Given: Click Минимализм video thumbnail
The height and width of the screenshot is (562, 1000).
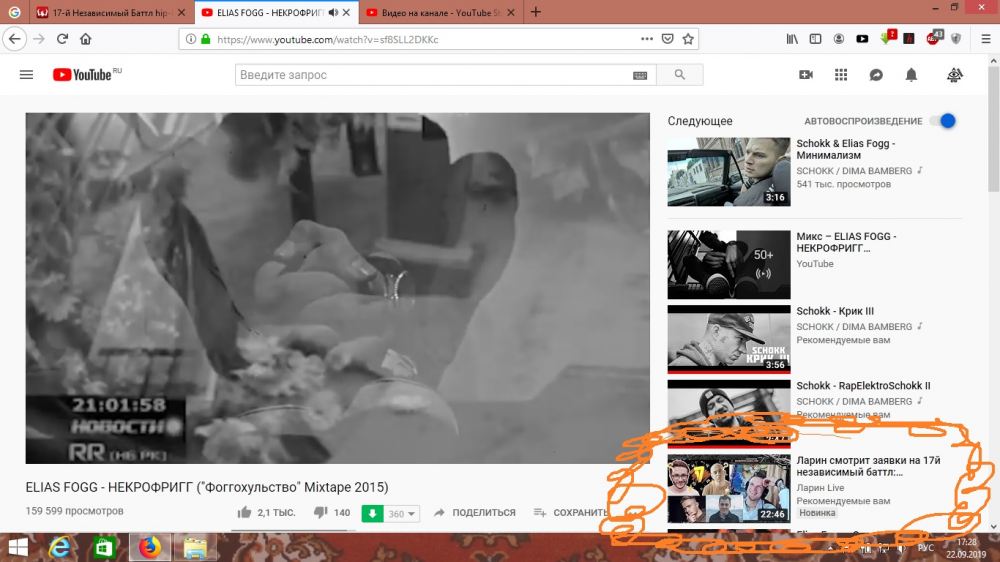Looking at the screenshot, I should point(728,172).
